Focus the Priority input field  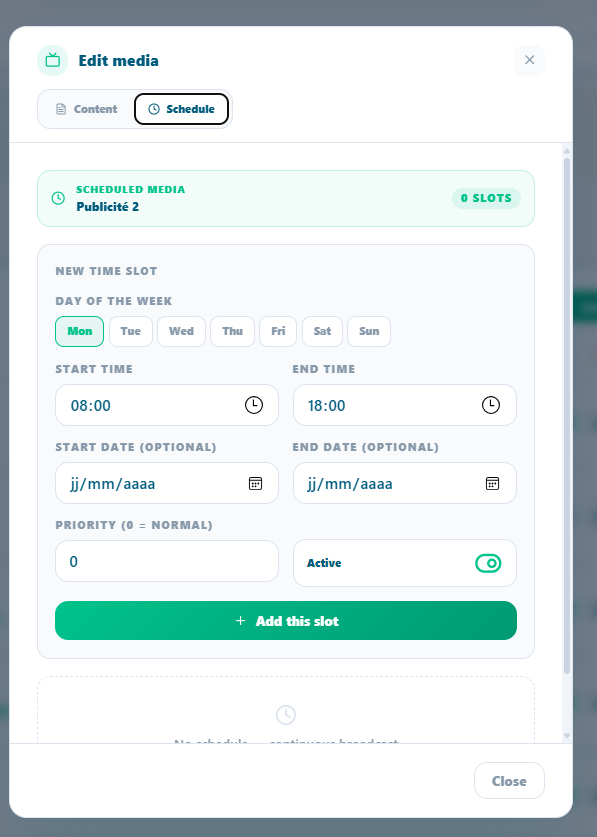pos(167,561)
